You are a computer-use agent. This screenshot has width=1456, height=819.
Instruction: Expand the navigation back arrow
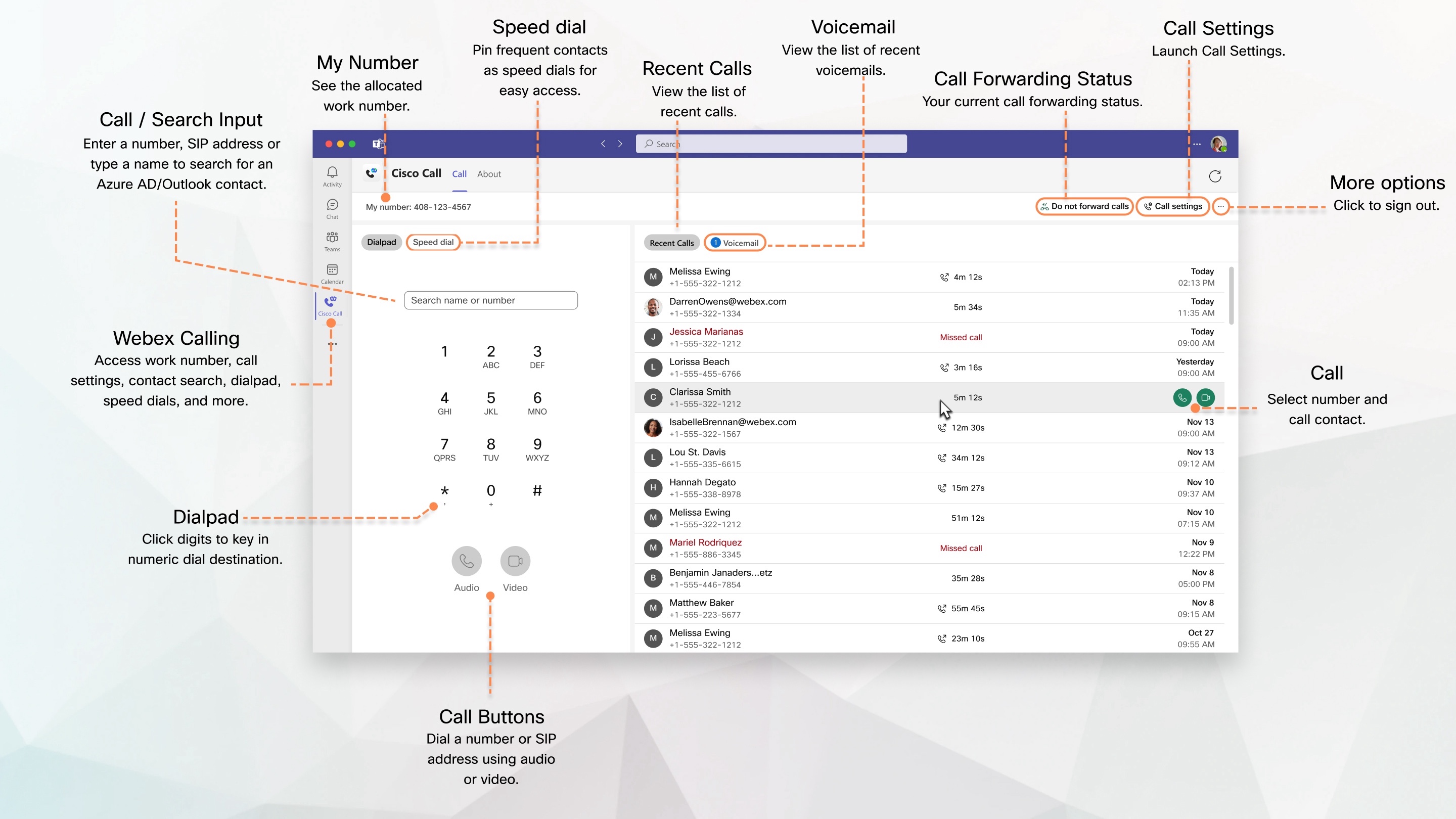click(604, 144)
